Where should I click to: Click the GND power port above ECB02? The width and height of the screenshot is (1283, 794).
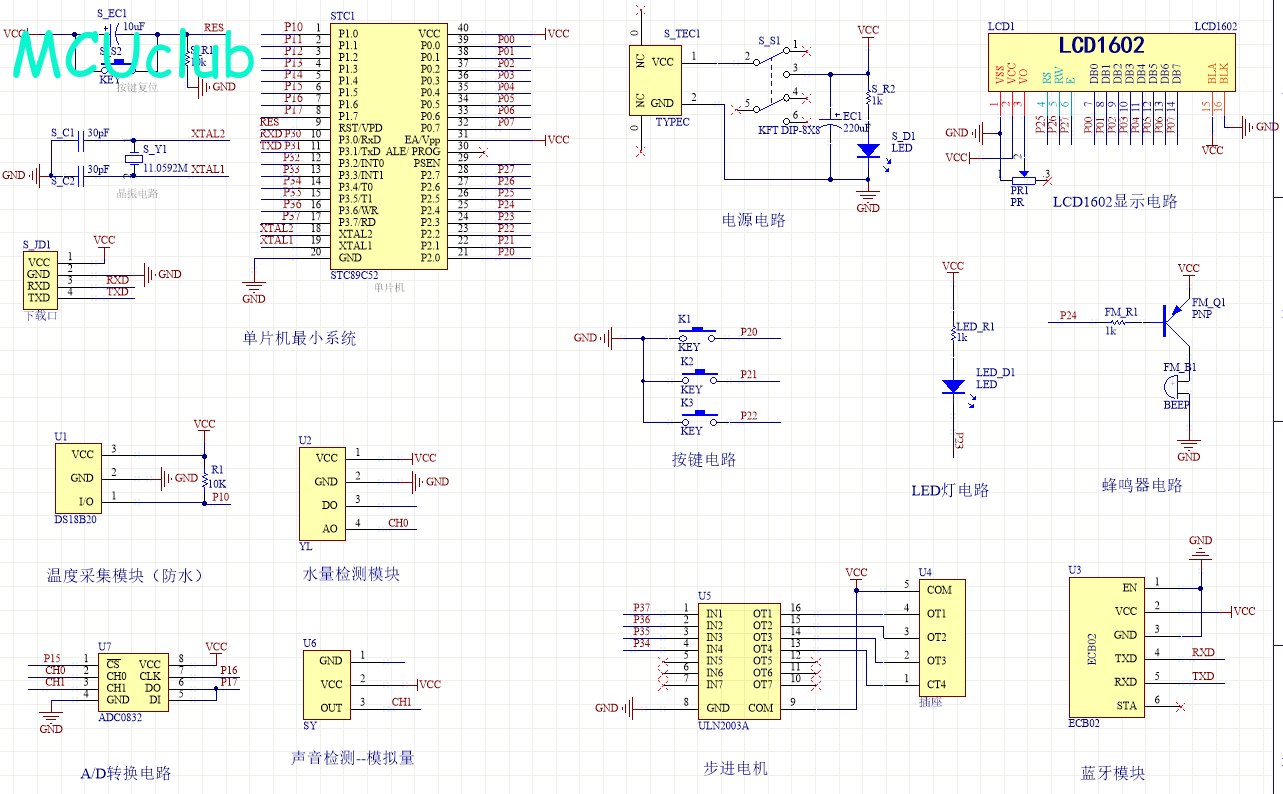click(1200, 546)
